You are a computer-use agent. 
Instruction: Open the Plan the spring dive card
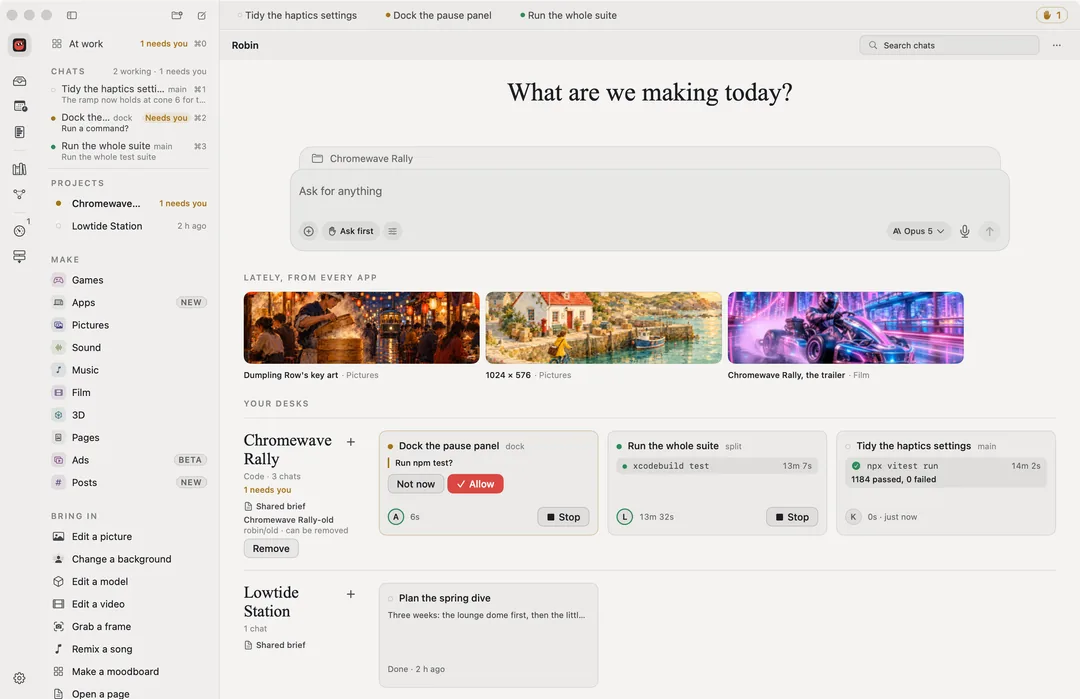tap(488, 635)
